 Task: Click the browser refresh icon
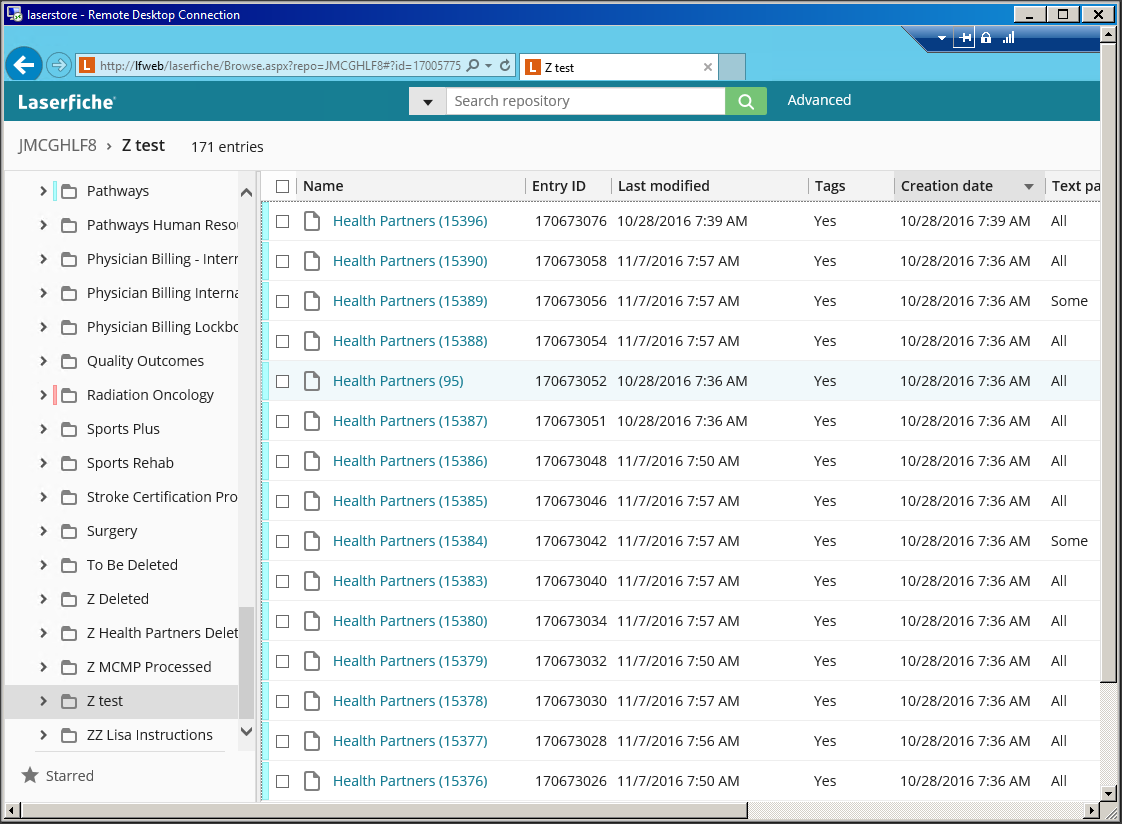pyautogui.click(x=505, y=66)
